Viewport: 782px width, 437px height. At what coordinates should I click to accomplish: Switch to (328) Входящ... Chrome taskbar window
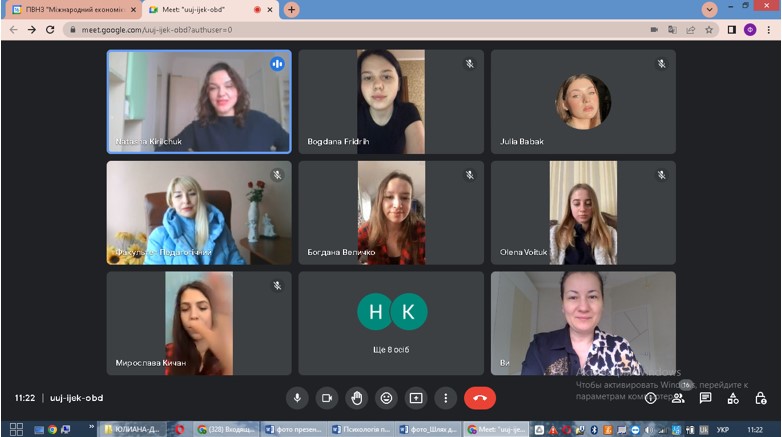point(226,430)
